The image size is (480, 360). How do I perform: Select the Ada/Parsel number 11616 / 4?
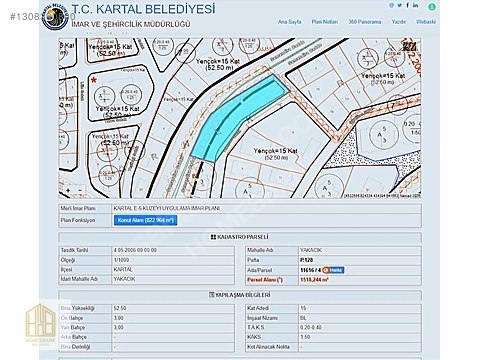310,270
